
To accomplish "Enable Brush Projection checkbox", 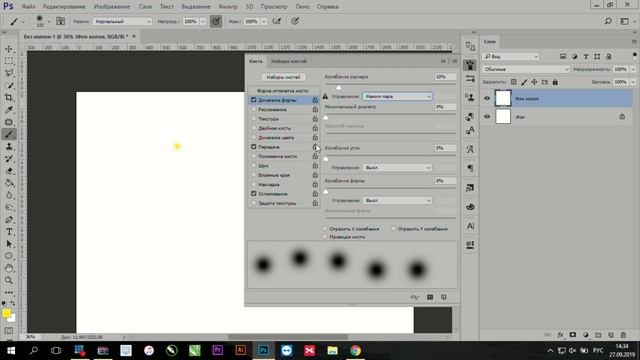I will click(325, 237).
